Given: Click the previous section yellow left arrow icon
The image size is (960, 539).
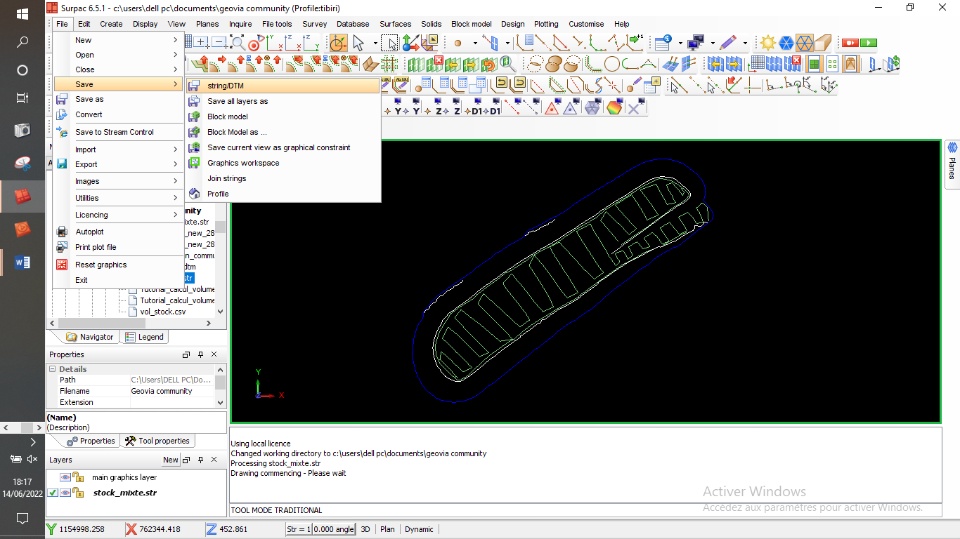Looking at the screenshot, I should [x=452, y=64].
